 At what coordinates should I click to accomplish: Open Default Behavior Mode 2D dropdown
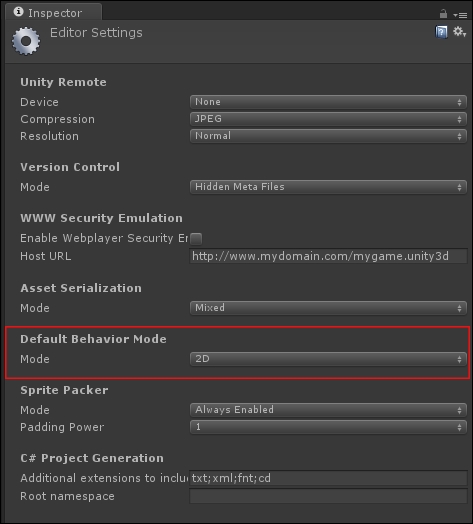(x=328, y=359)
